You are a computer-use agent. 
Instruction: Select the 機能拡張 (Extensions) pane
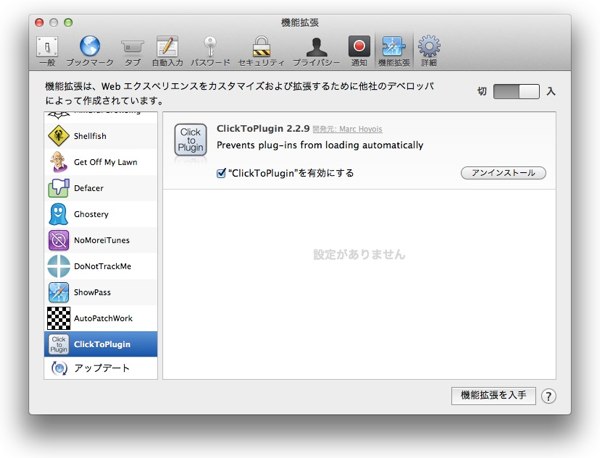[394, 51]
